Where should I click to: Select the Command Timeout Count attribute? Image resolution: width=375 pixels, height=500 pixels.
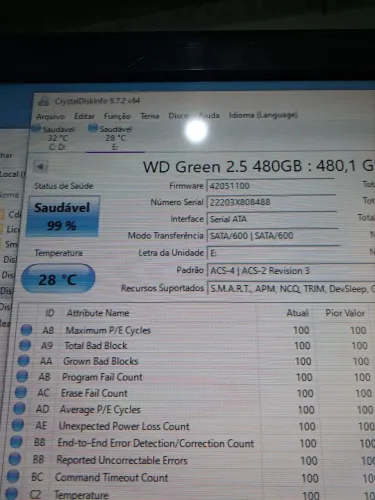coord(112,478)
